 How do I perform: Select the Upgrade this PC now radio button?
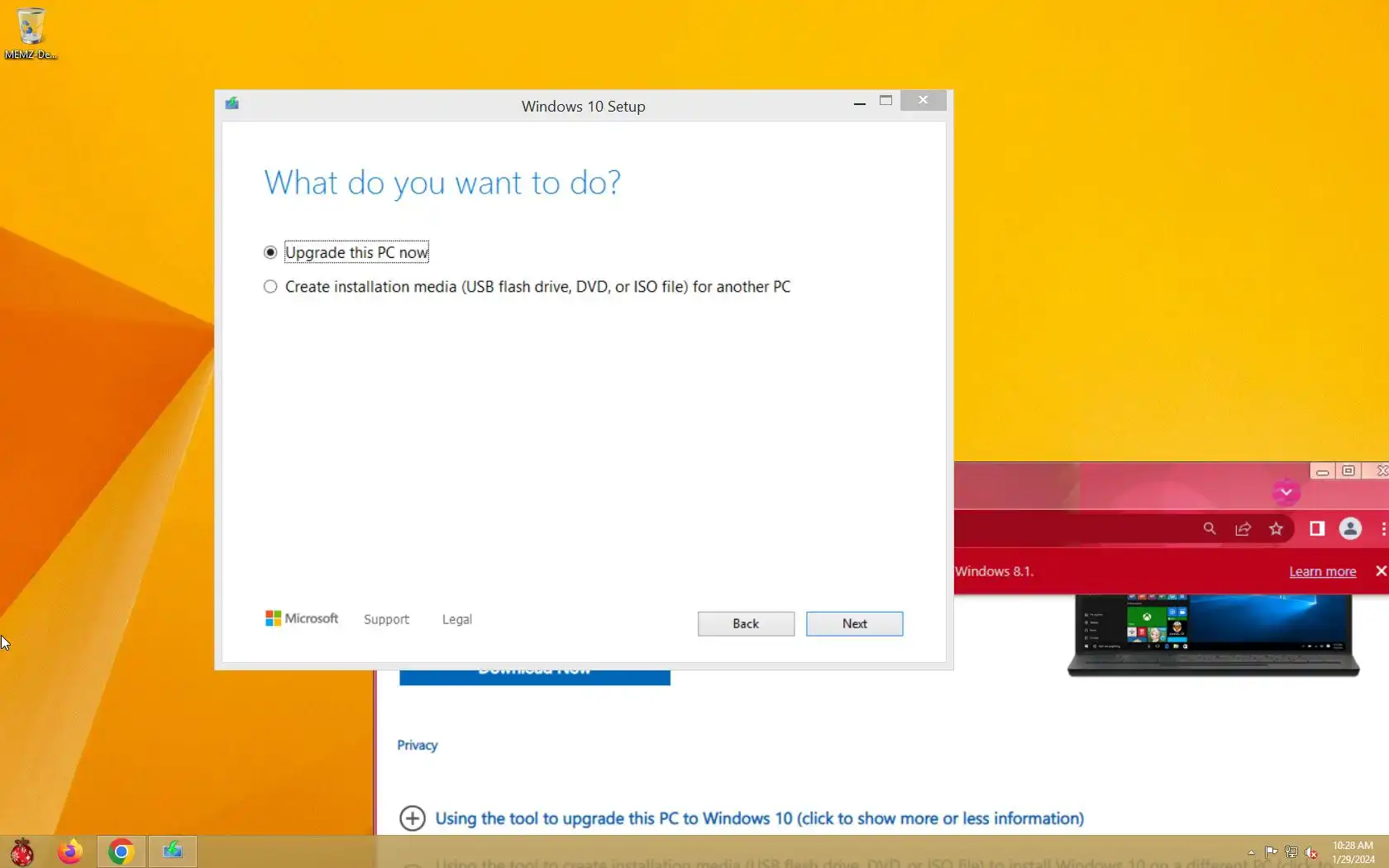coord(270,252)
